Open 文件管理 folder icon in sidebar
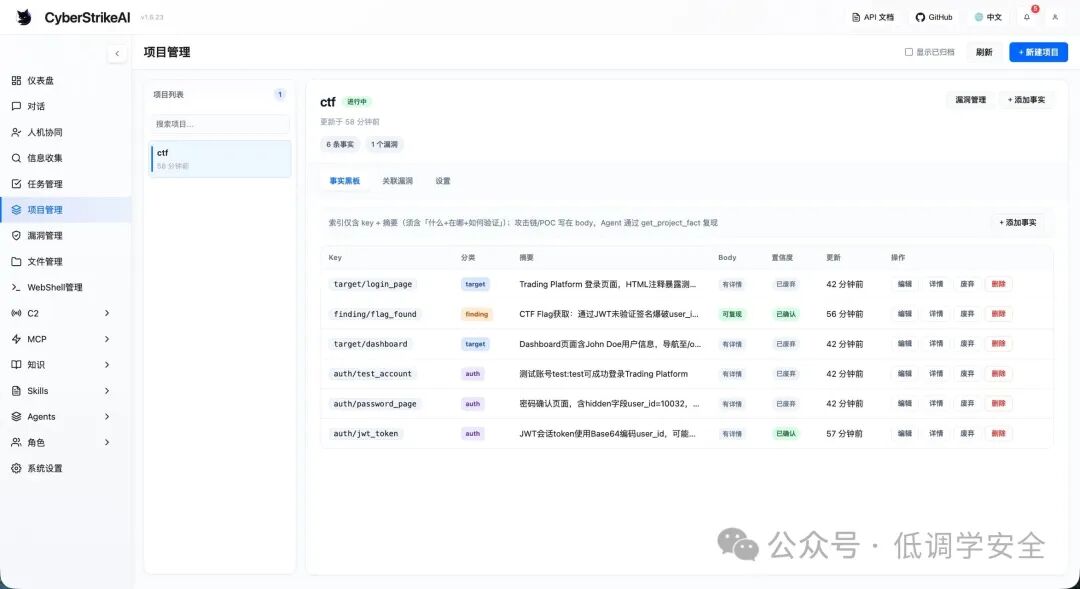The height and width of the screenshot is (589, 1080). 17,262
